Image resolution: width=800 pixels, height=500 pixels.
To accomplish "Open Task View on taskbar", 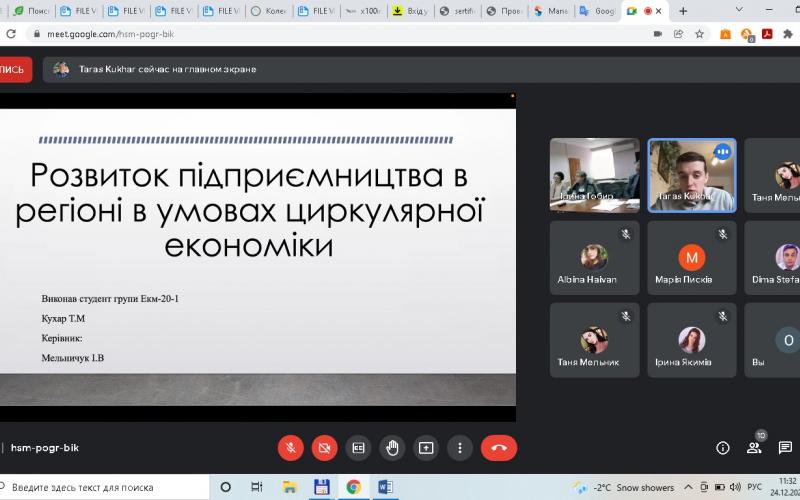I will pyautogui.click(x=257, y=487).
